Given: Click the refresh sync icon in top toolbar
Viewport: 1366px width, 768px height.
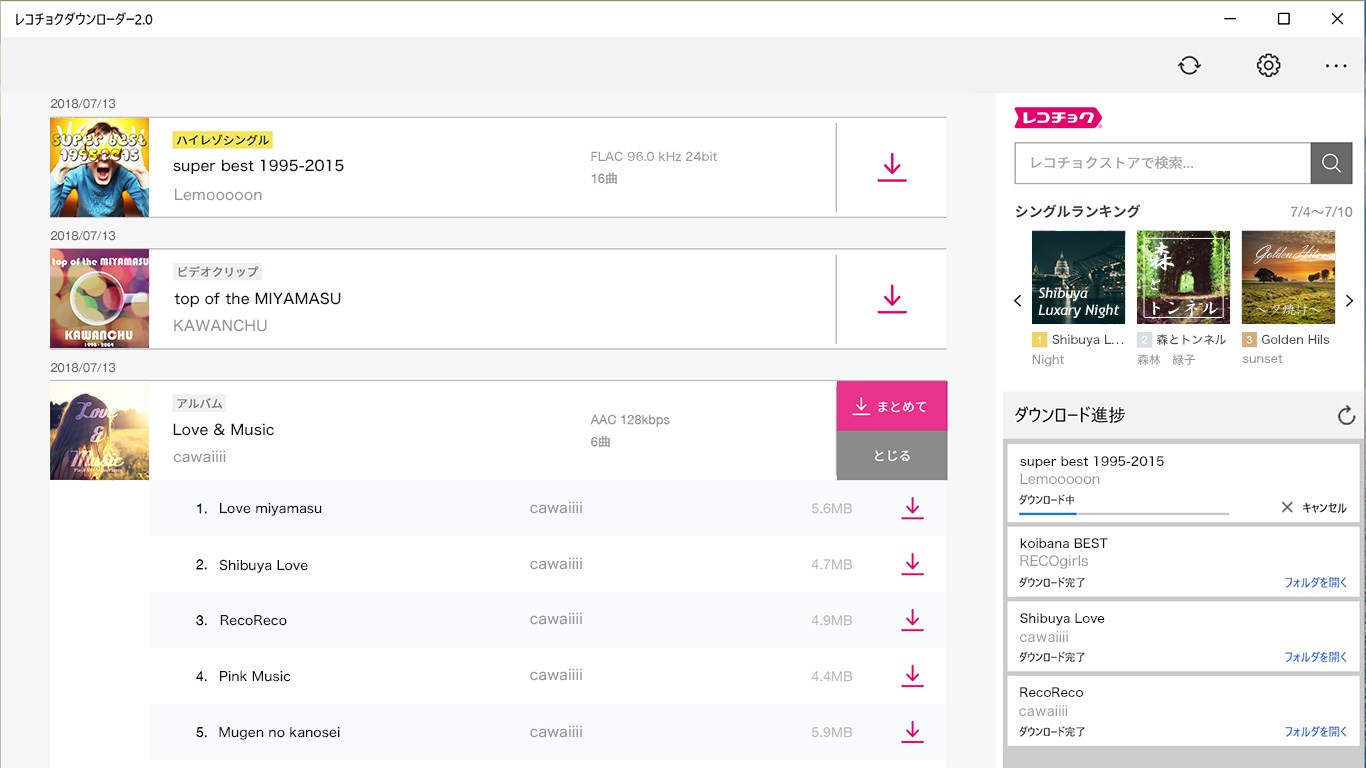Looking at the screenshot, I should [x=1189, y=65].
